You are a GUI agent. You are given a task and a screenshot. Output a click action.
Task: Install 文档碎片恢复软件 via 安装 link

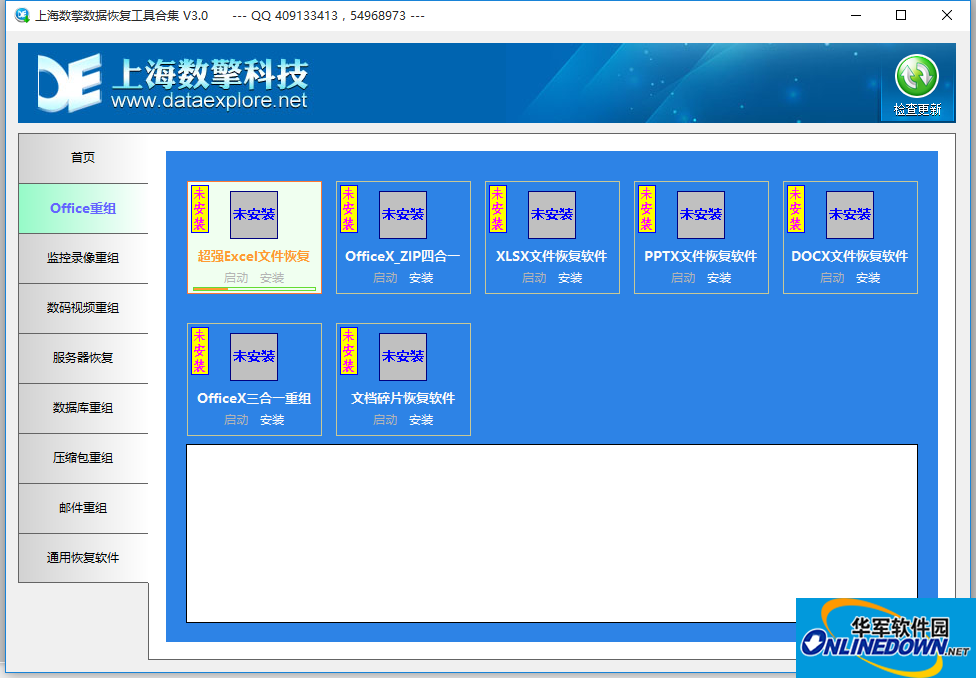[421, 420]
